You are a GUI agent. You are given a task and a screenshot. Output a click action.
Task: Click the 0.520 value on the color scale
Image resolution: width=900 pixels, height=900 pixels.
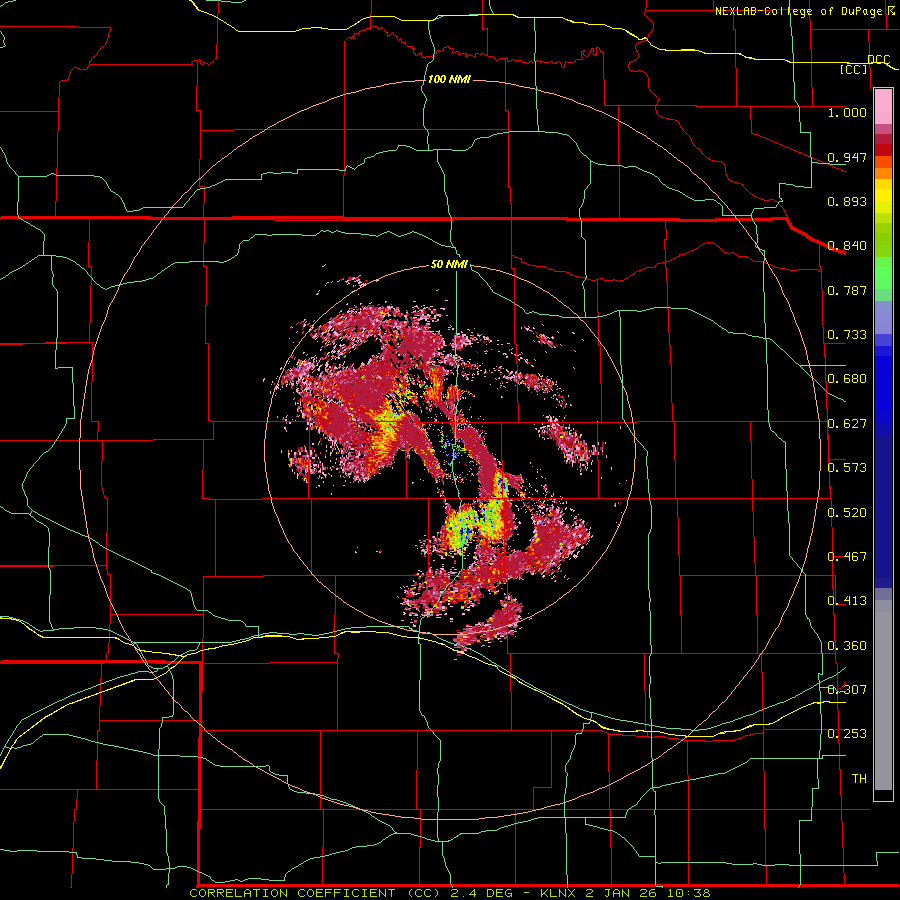tap(847, 513)
